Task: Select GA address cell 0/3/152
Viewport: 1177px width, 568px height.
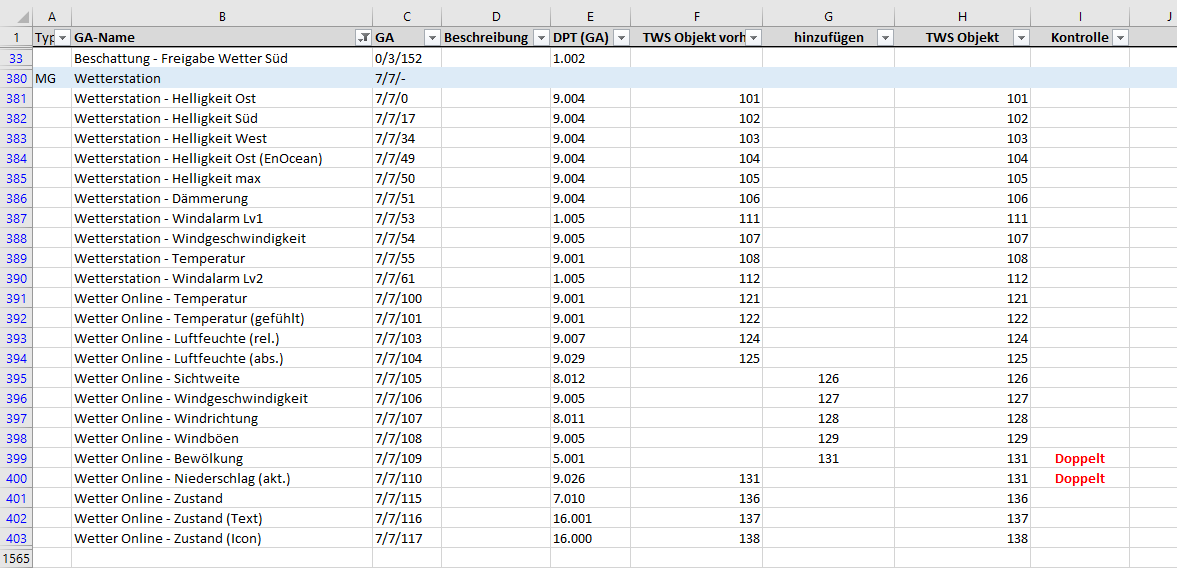Action: [x=407, y=58]
